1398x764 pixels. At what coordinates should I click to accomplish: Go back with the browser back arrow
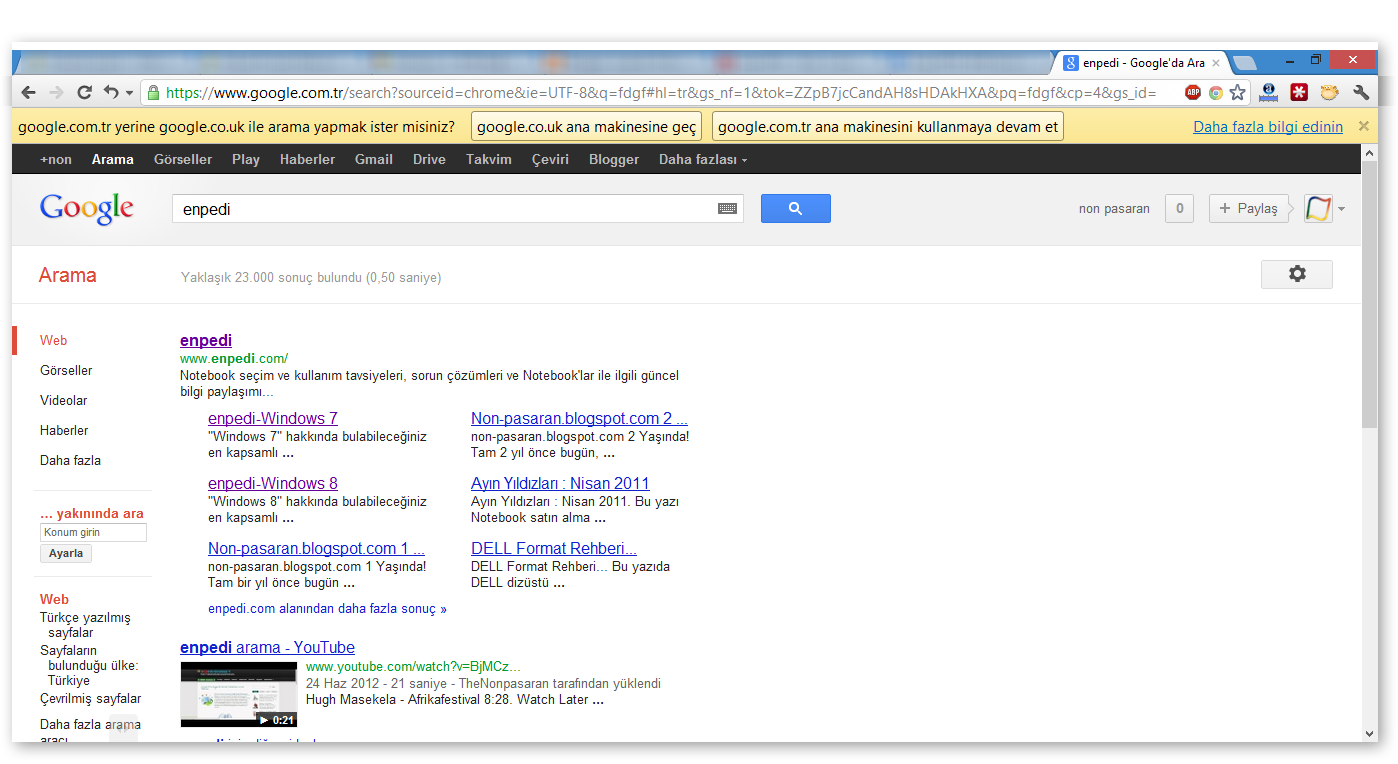click(28, 93)
